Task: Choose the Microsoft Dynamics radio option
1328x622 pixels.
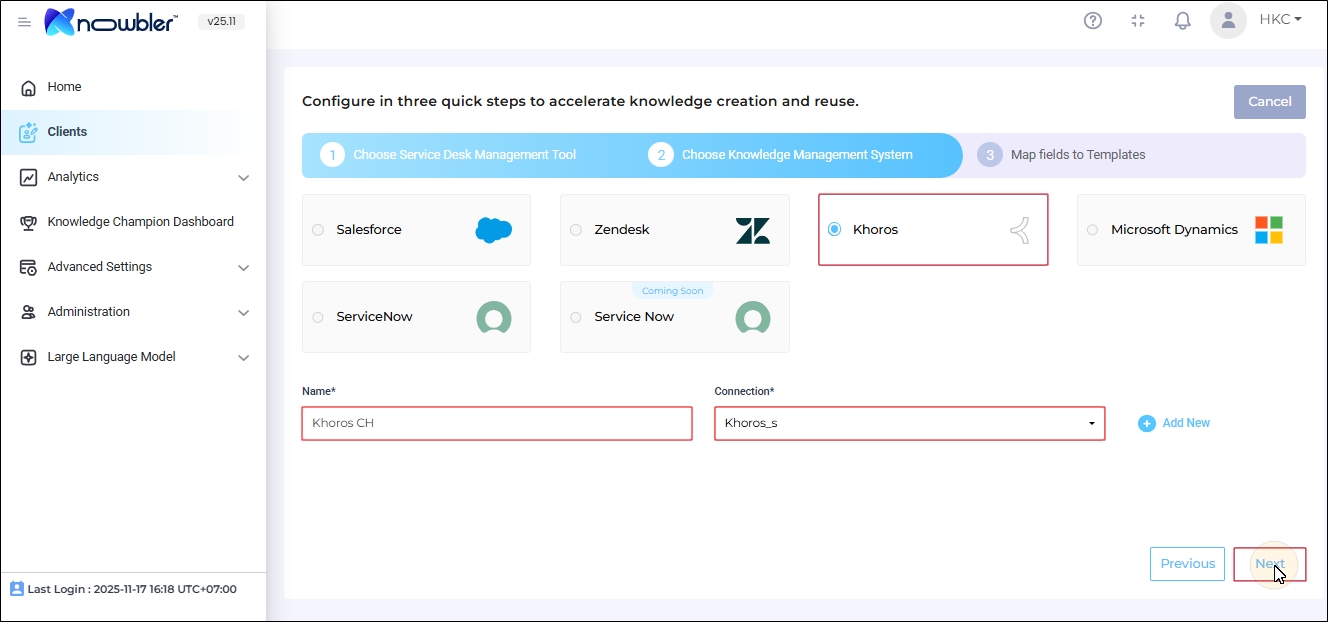Action: click(x=1093, y=230)
